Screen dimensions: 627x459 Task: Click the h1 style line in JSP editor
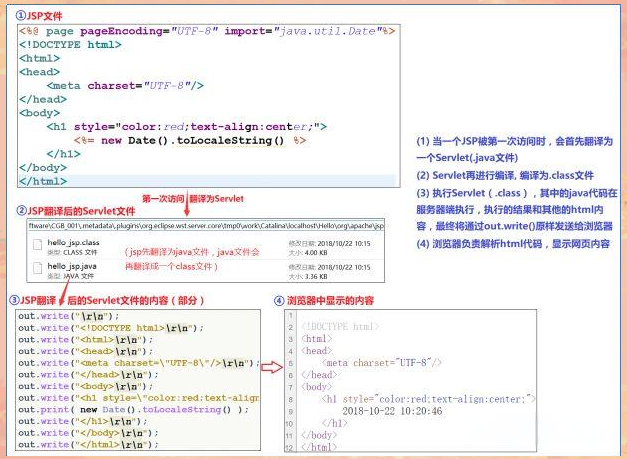point(187,127)
